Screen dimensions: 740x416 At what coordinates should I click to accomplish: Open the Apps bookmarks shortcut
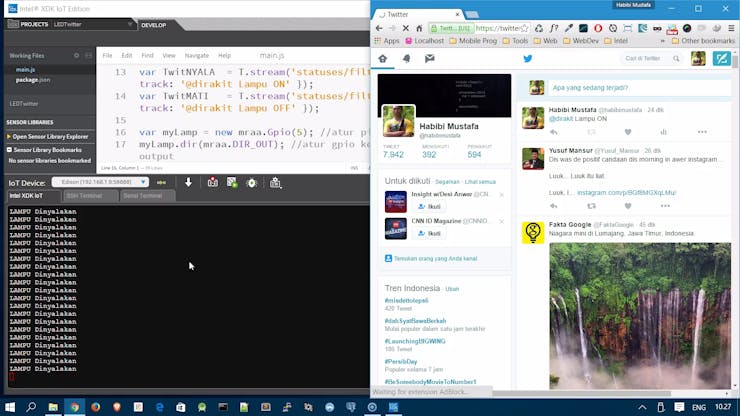pos(387,41)
